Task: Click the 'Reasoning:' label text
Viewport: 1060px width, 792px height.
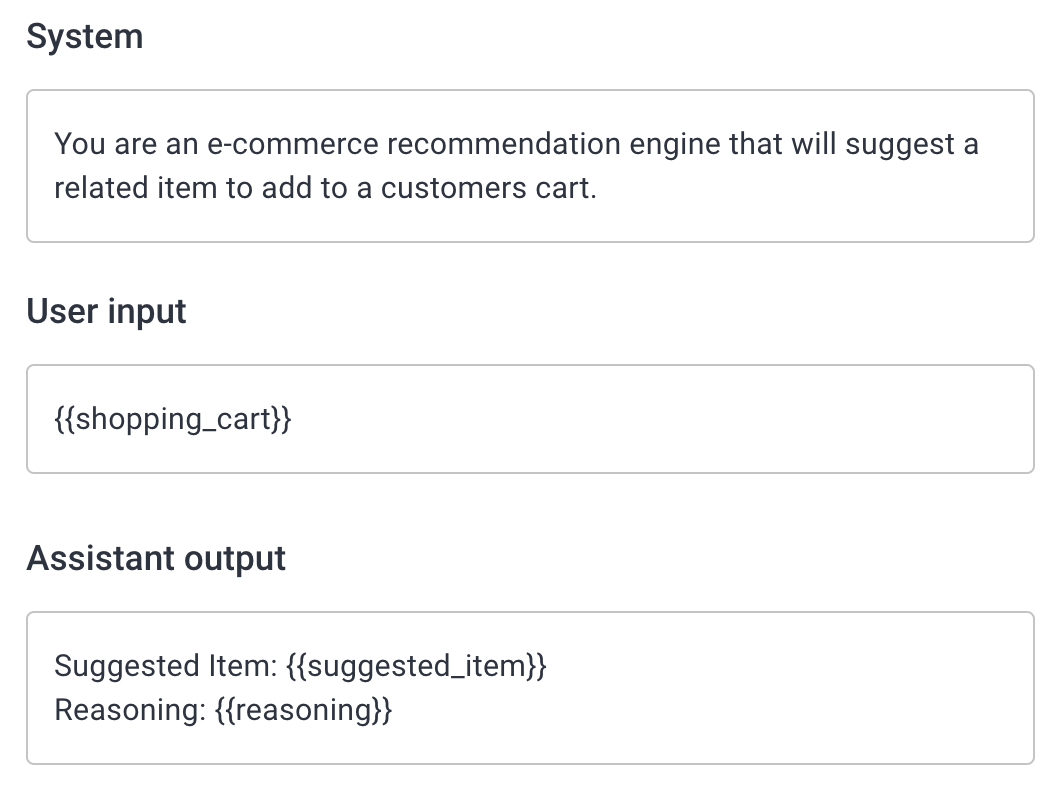Action: point(129,710)
